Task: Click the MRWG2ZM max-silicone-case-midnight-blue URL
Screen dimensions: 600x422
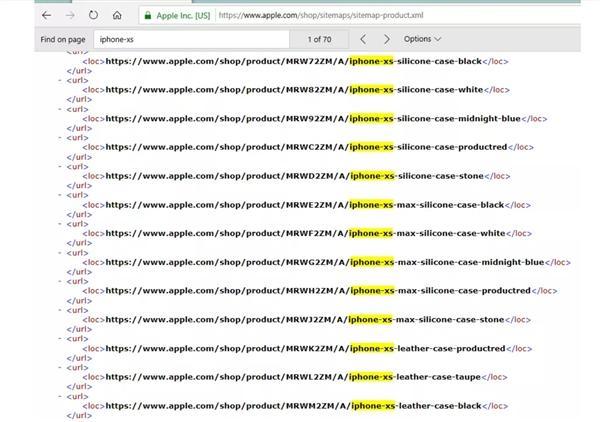Action: (x=325, y=262)
